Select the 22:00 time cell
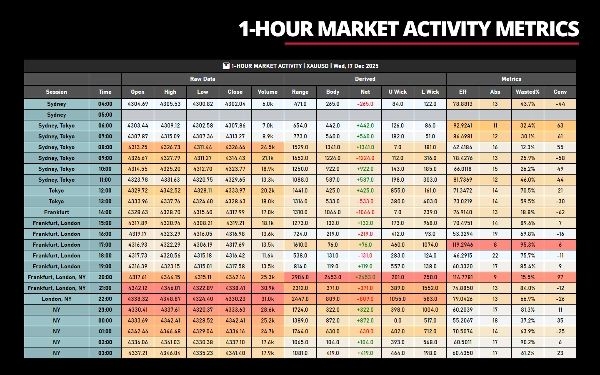600x375 pixels. (x=105, y=299)
